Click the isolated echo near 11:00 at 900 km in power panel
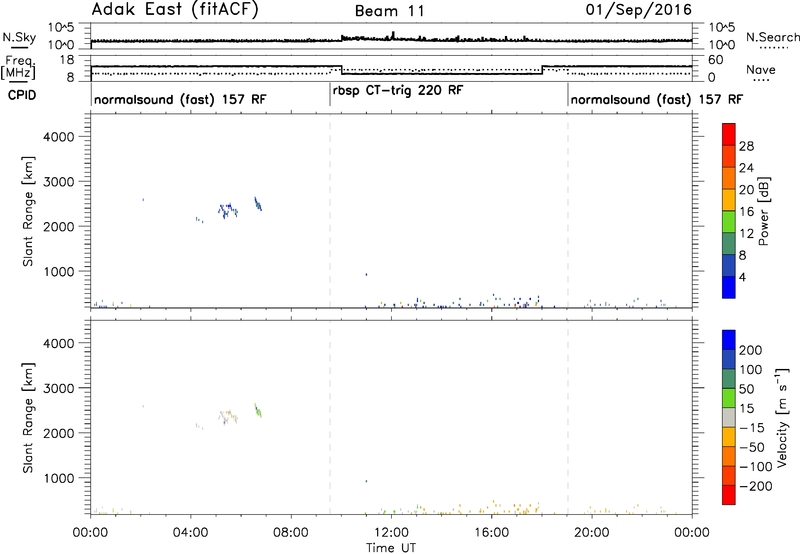The width and height of the screenshot is (800, 554). tap(366, 274)
